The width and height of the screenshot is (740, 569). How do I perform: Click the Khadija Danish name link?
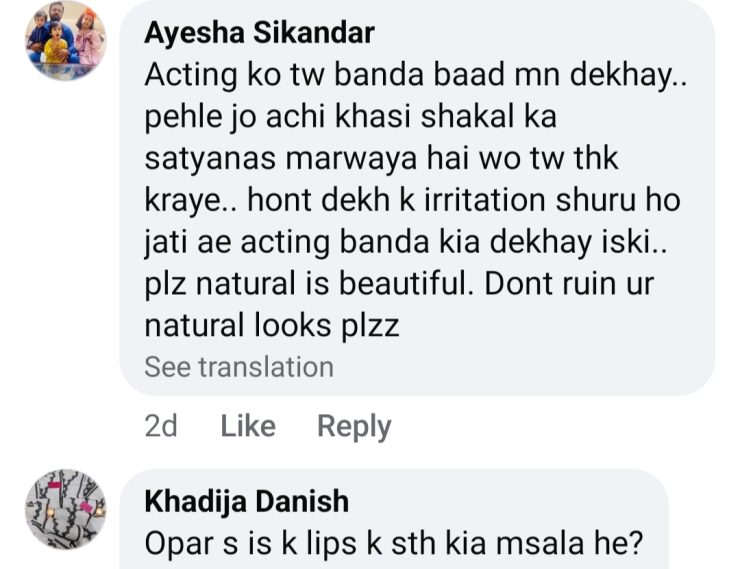pos(246,500)
